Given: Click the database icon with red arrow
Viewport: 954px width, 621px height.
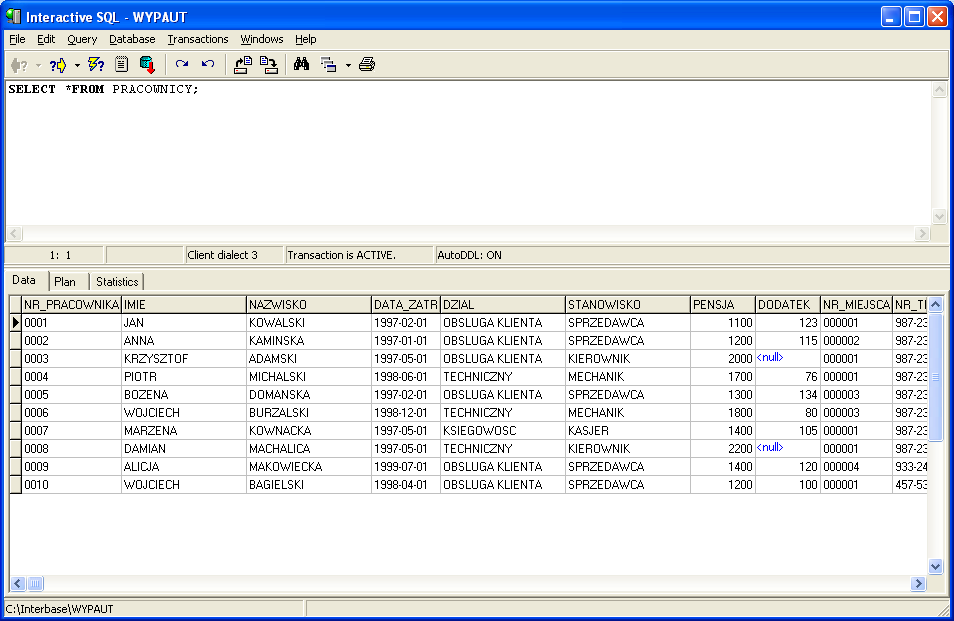Looking at the screenshot, I should tap(147, 64).
